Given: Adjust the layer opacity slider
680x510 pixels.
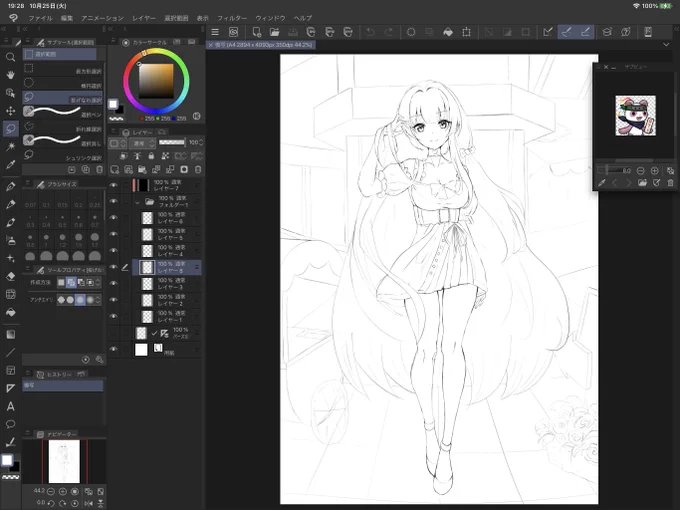Looking at the screenshot, I should (172, 142).
